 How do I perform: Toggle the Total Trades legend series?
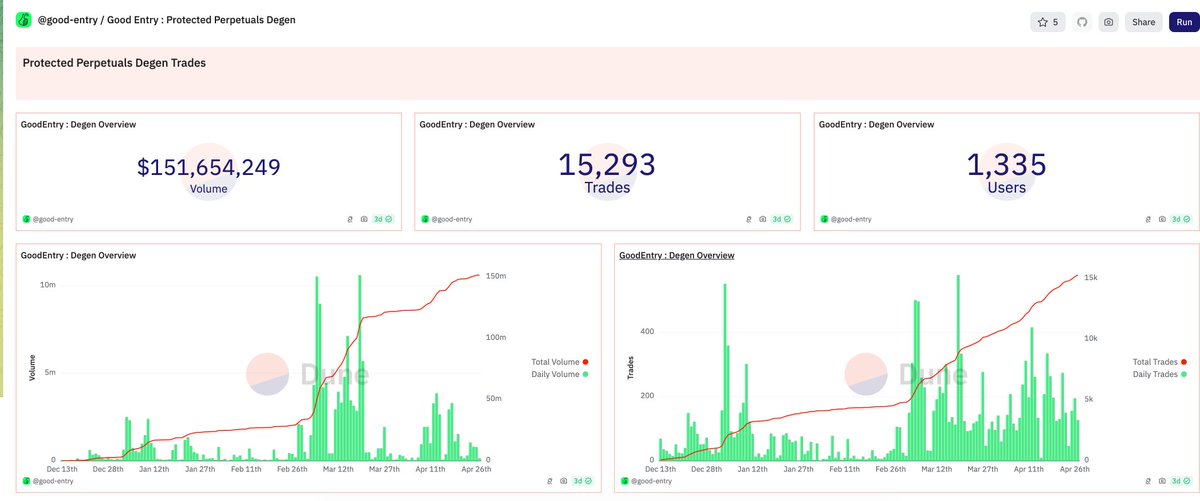pyautogui.click(x=1159, y=361)
